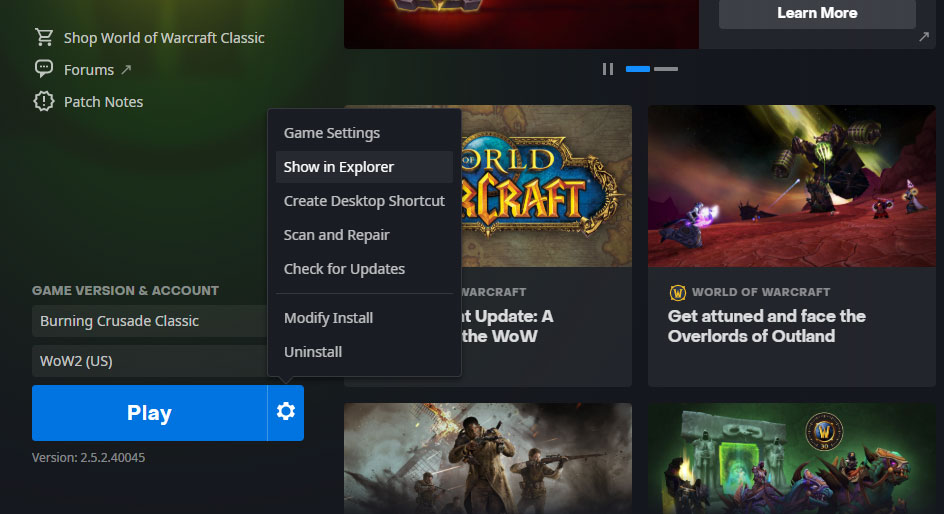
Task: Click the WoW logo icon on Overlords article
Action: (x=678, y=293)
